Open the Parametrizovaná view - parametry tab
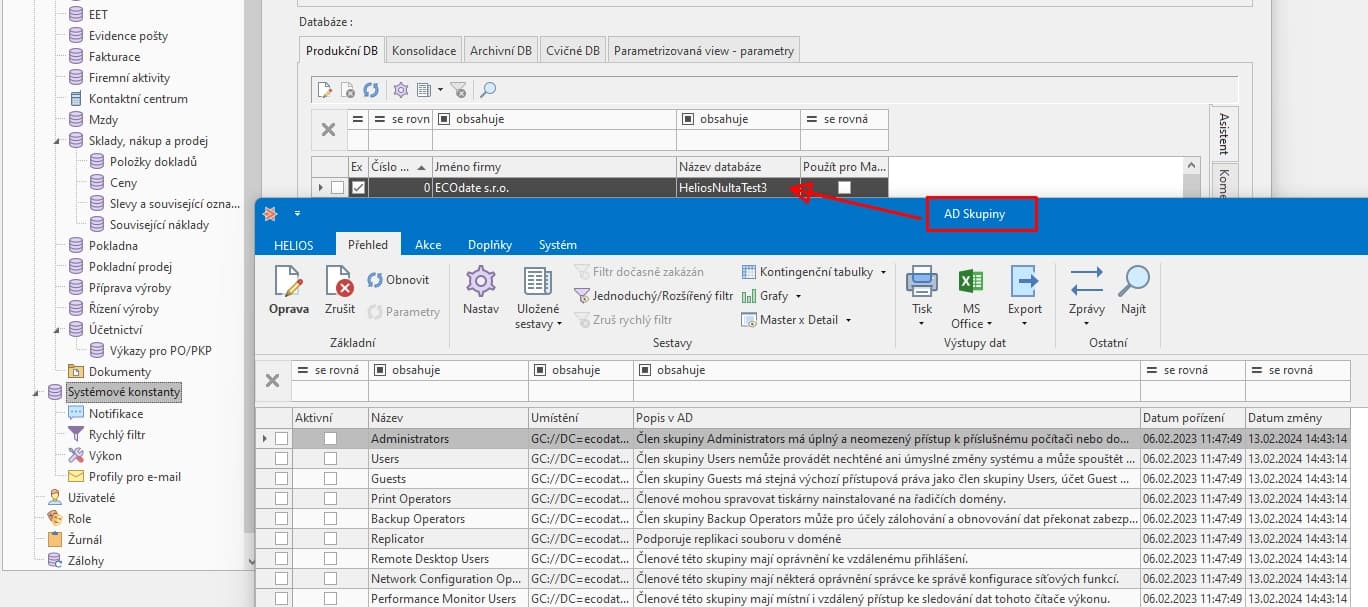Viewport: 1368px width, 607px height. click(x=703, y=50)
